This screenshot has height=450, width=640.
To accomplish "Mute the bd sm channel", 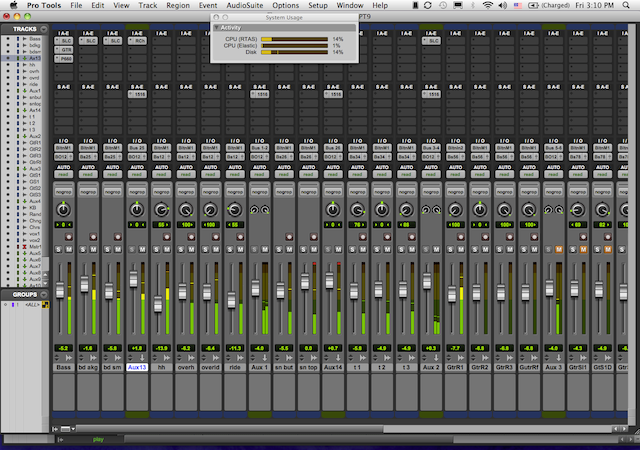I will [118, 249].
